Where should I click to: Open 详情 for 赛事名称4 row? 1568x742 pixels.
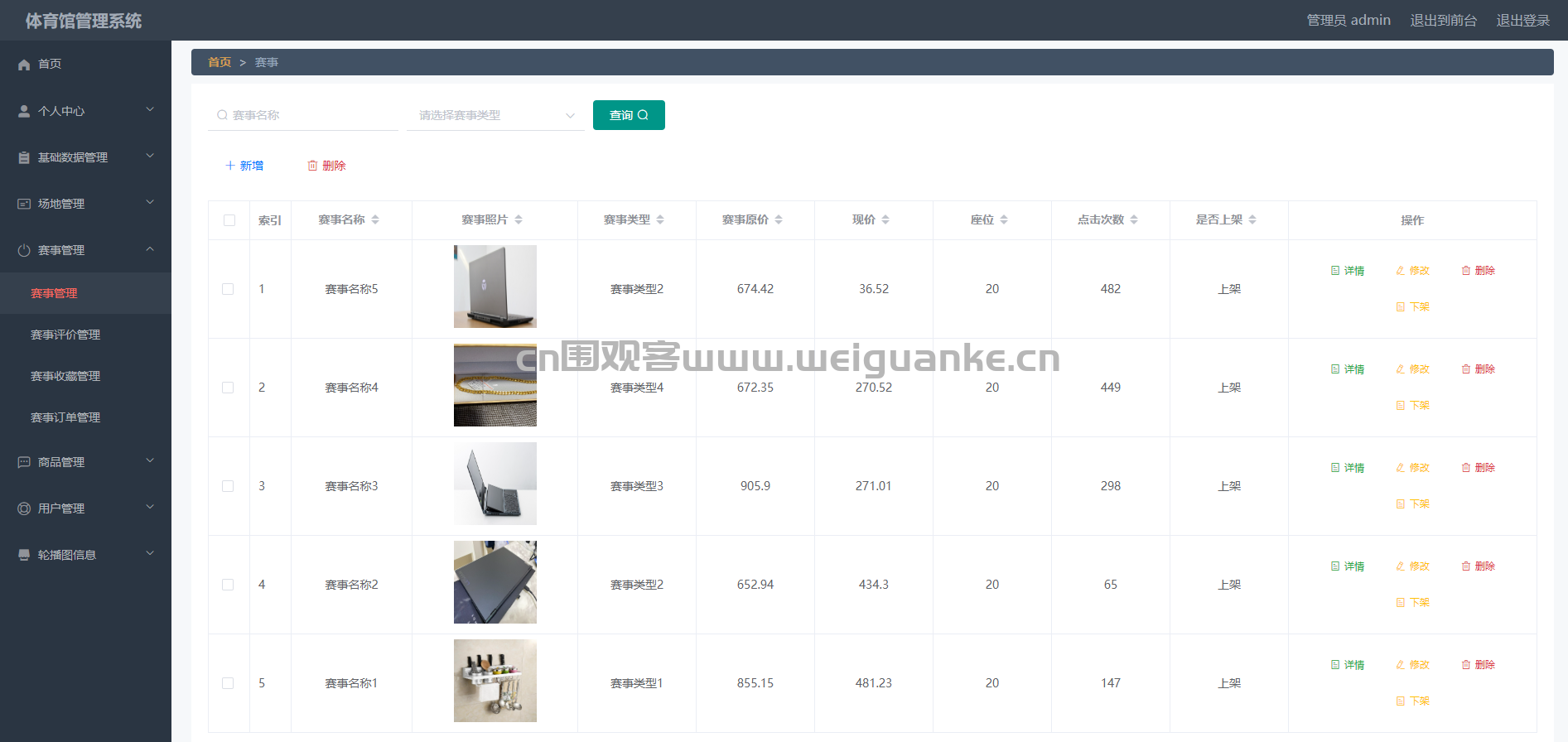(1348, 369)
